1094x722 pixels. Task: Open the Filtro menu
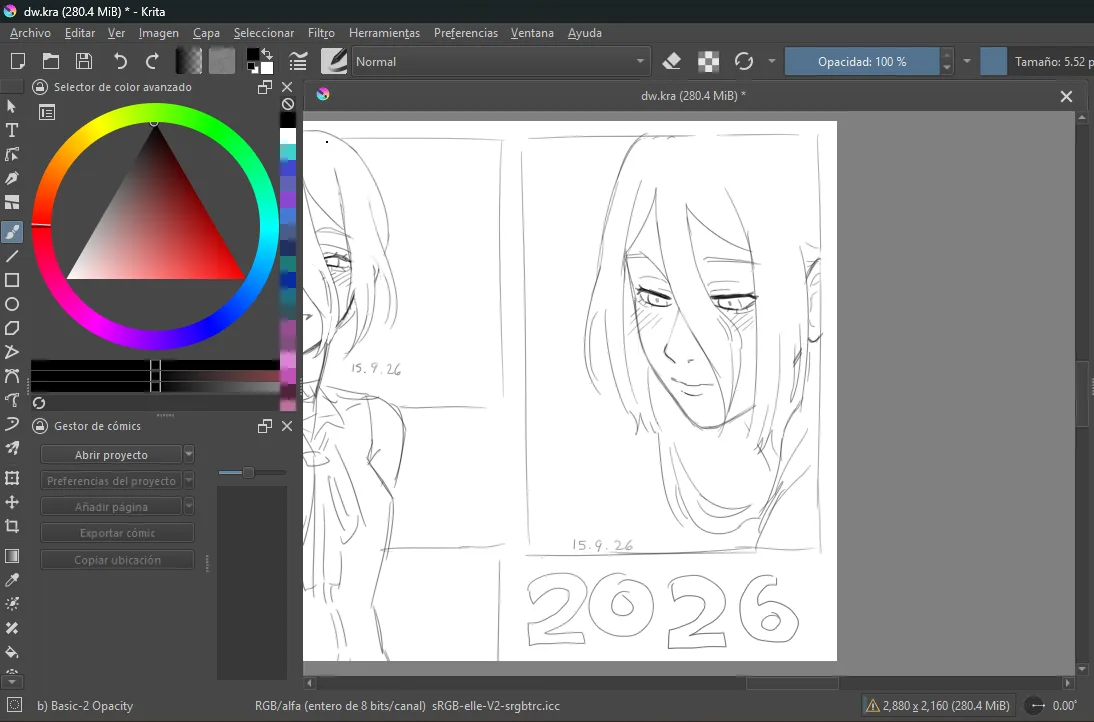click(x=321, y=33)
